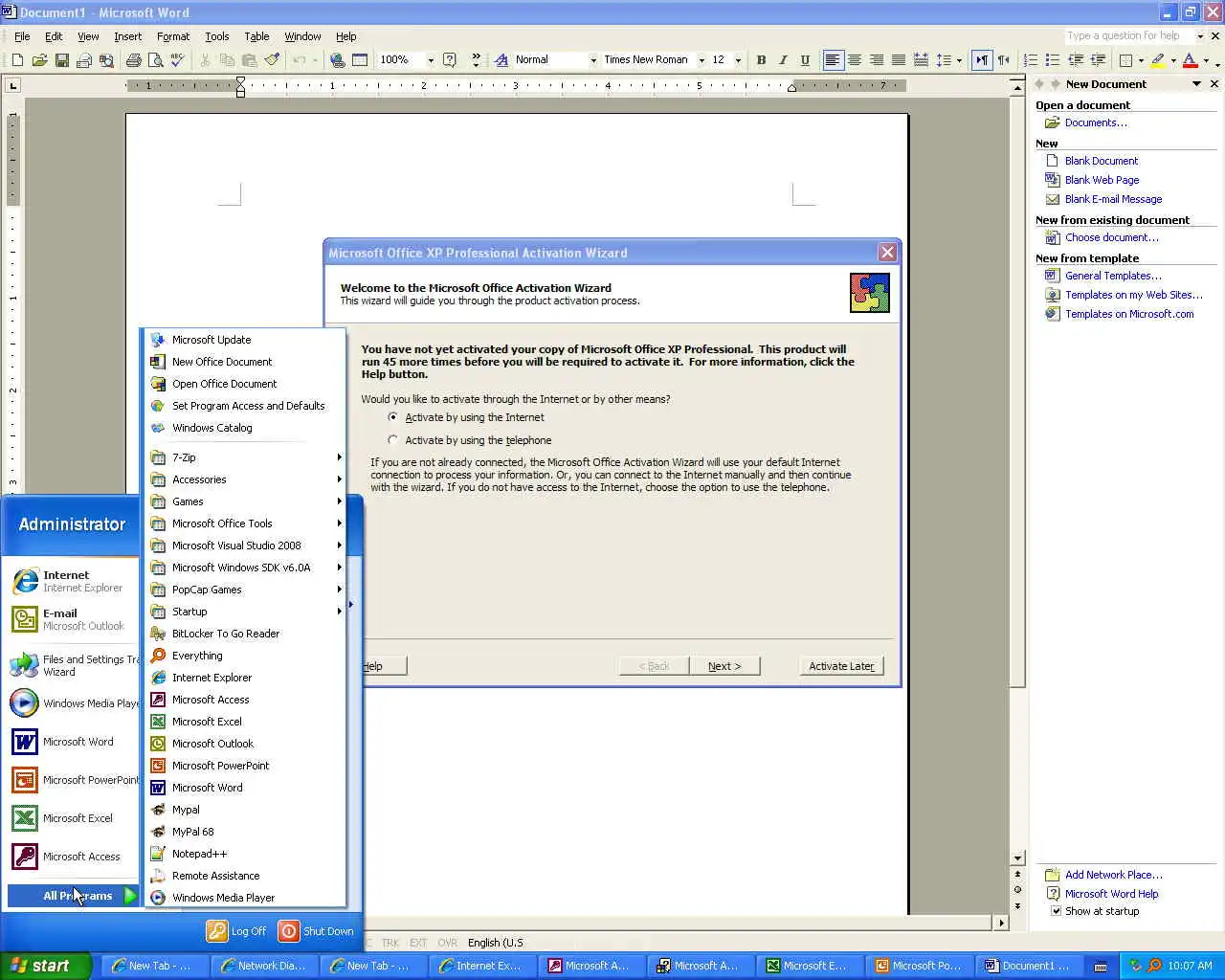Screen dimensions: 1225x980
Task: Open the Times New Roman font dropdown
Action: click(702, 60)
